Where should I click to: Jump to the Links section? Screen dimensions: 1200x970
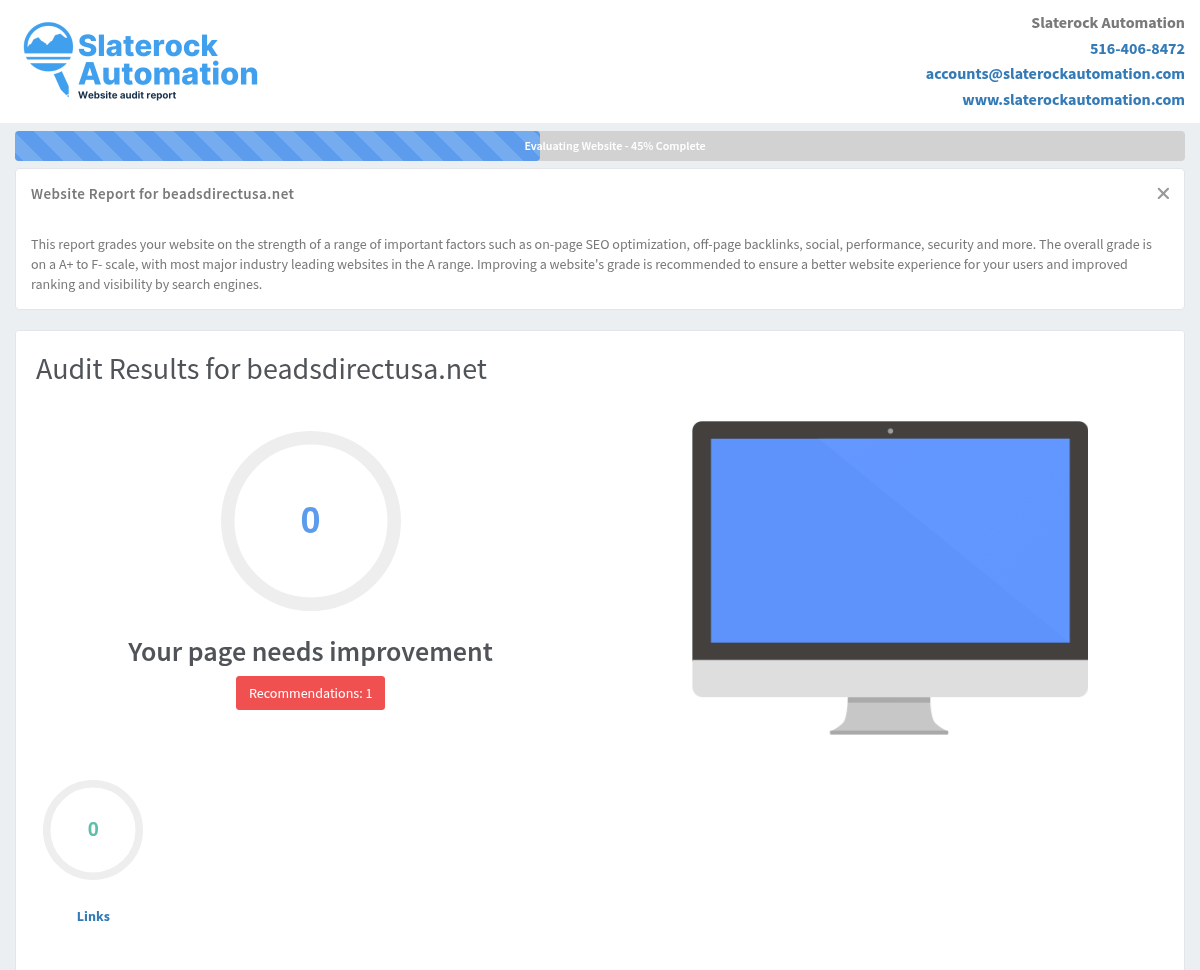pos(93,916)
